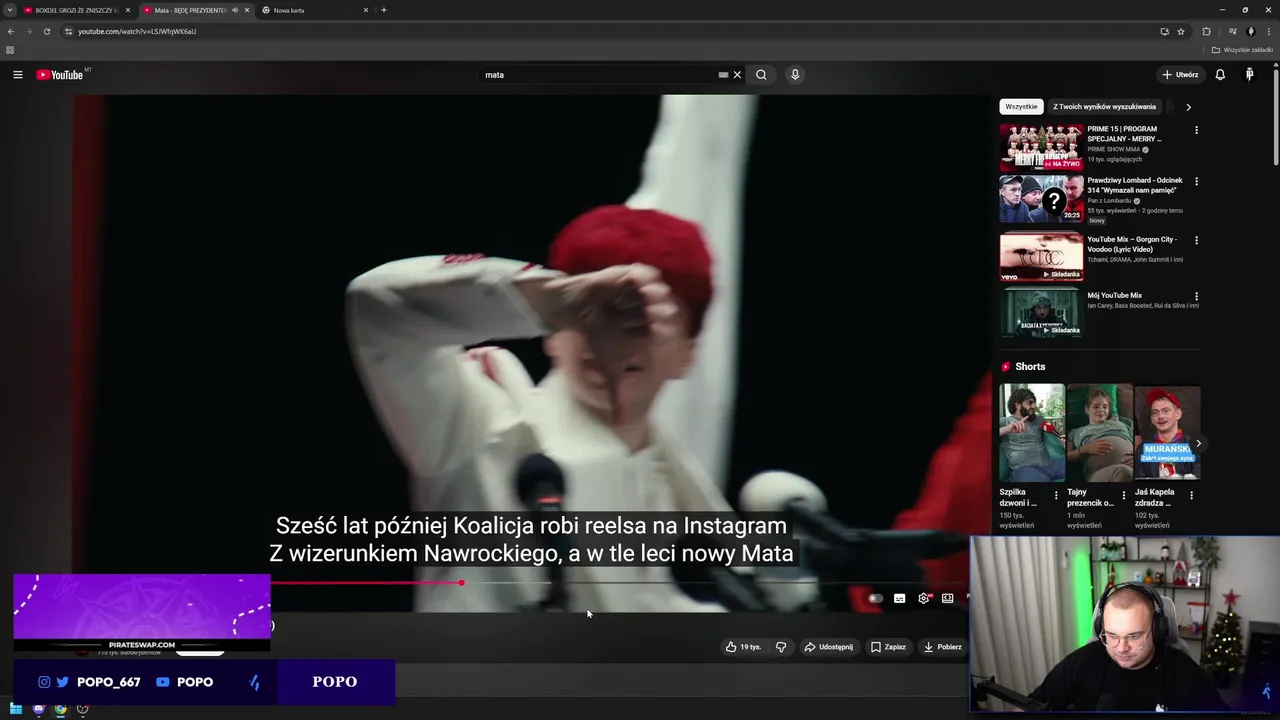Bookmark this page with the star
The width and height of the screenshot is (1280, 720).
coord(1181,31)
